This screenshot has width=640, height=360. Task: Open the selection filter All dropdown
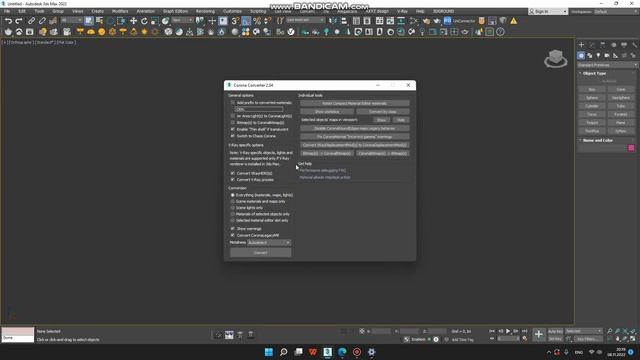(71, 20)
